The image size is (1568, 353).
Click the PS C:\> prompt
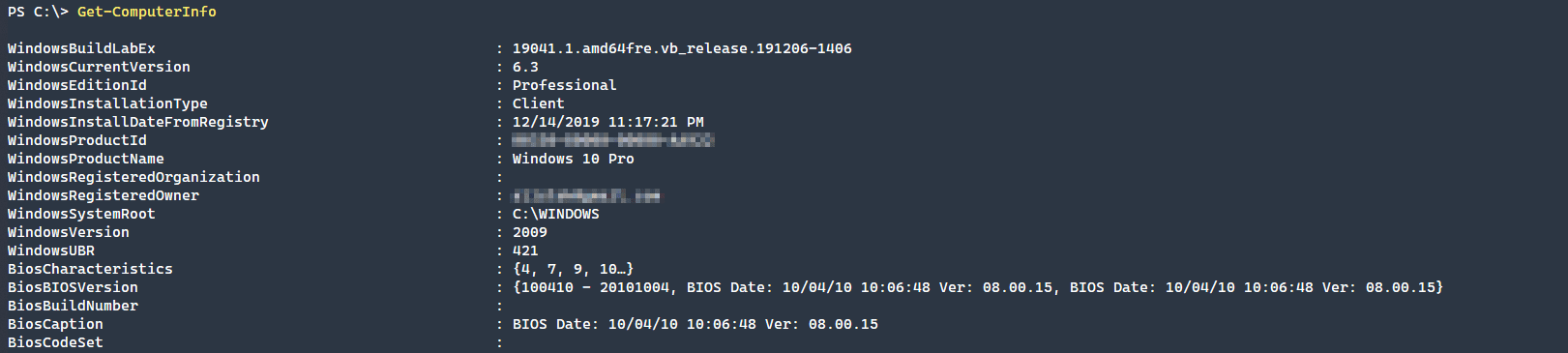point(38,12)
